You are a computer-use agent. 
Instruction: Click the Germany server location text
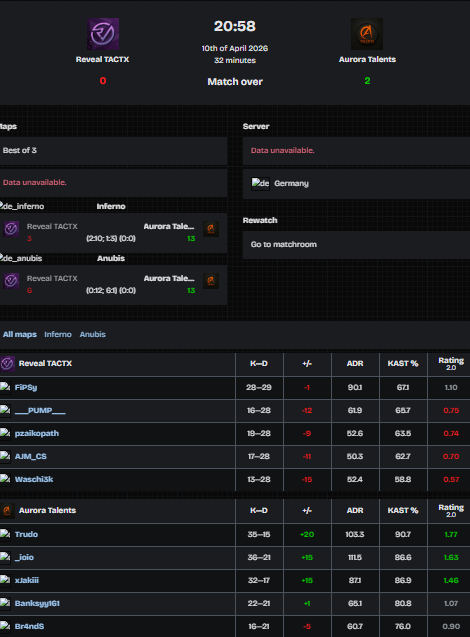click(x=291, y=183)
